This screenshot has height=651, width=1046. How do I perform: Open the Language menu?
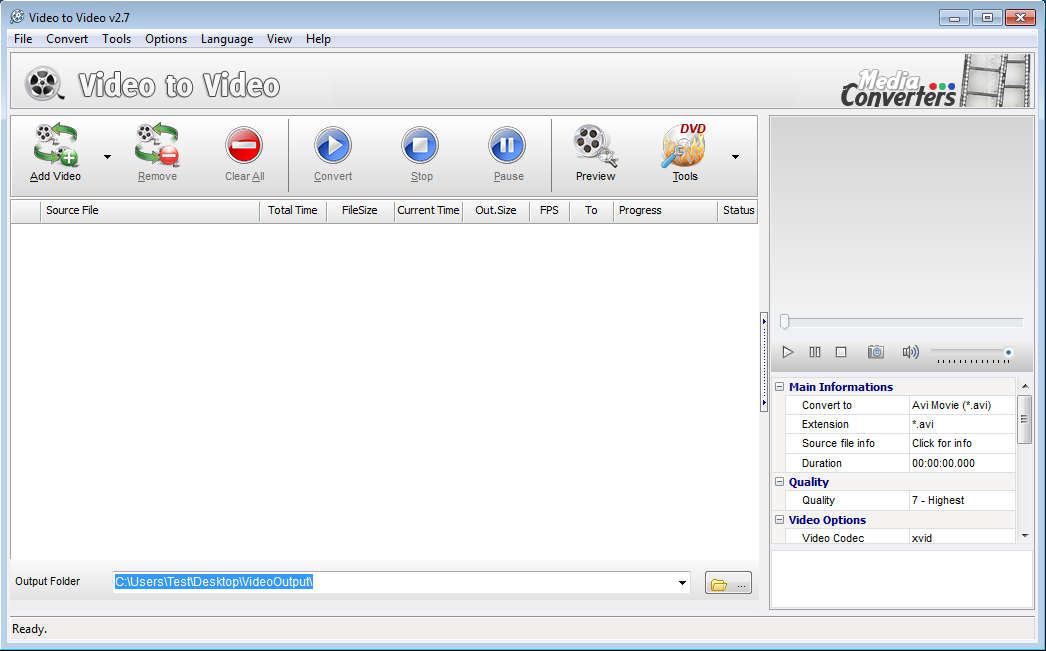click(227, 39)
